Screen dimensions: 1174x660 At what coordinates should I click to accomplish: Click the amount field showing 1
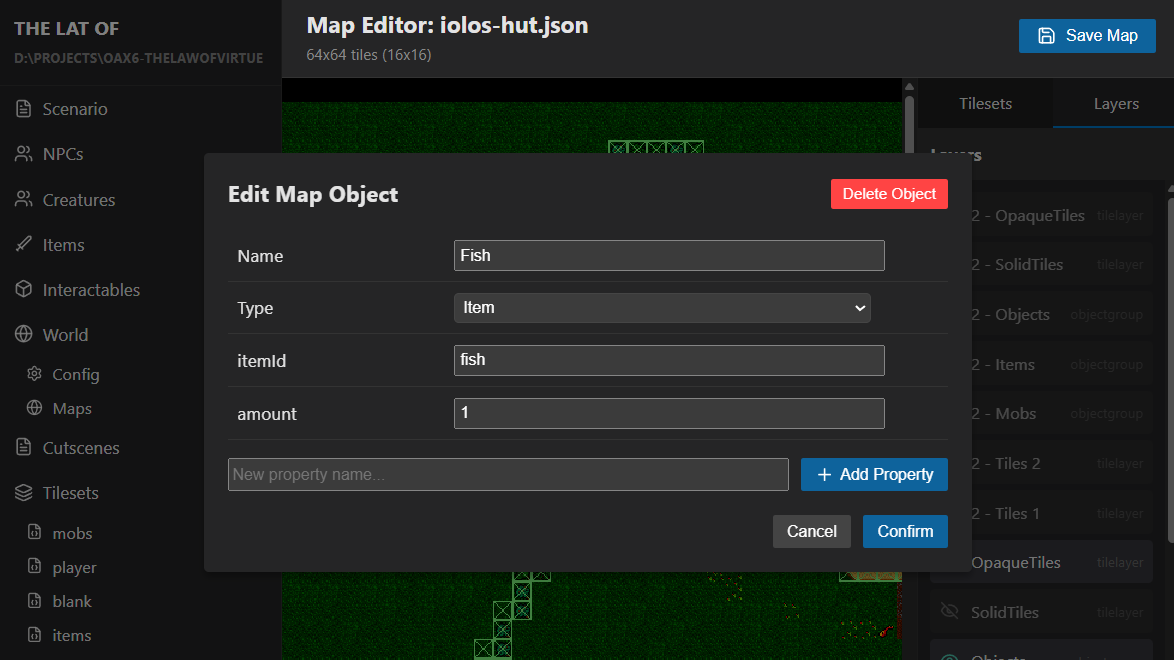669,414
